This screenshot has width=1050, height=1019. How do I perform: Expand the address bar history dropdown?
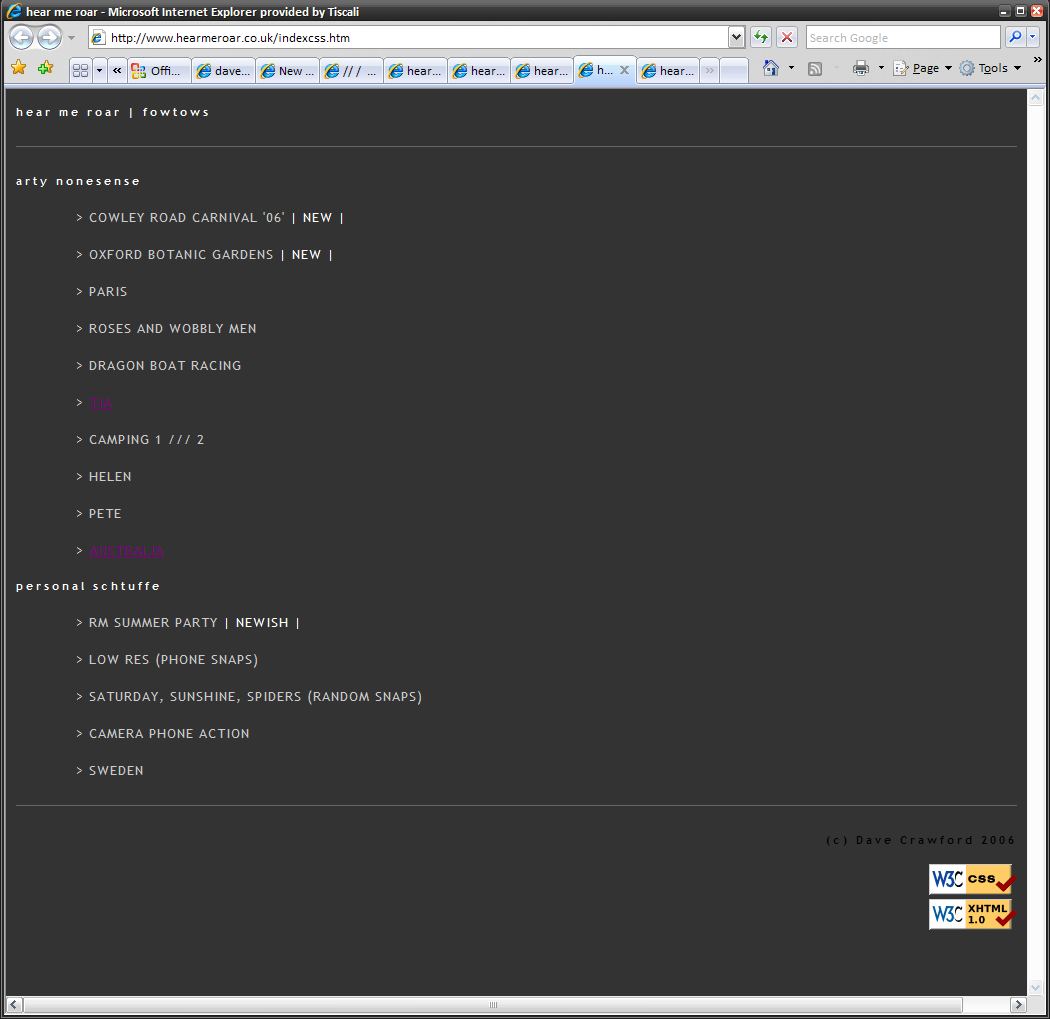pyautogui.click(x=736, y=37)
